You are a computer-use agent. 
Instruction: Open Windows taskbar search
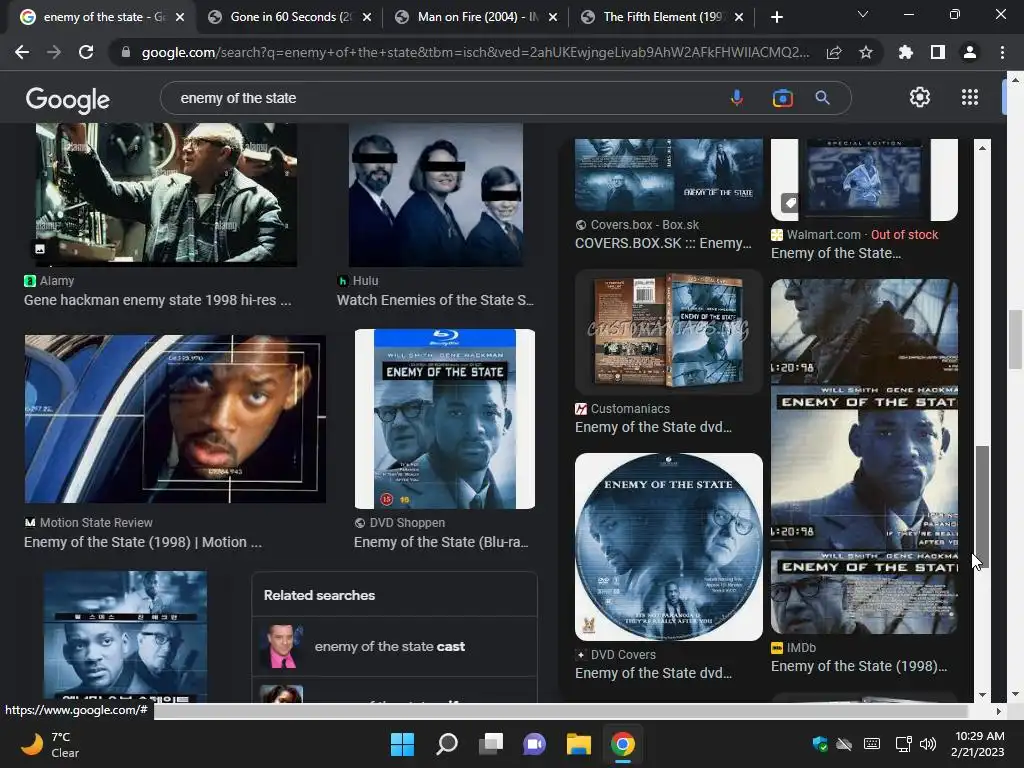pos(447,744)
